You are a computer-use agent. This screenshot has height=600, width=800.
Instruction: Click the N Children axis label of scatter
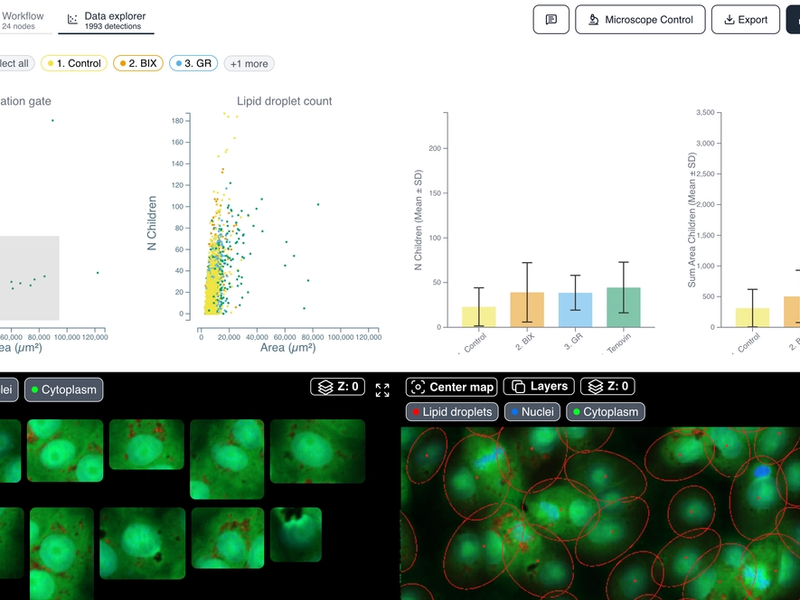coord(152,223)
